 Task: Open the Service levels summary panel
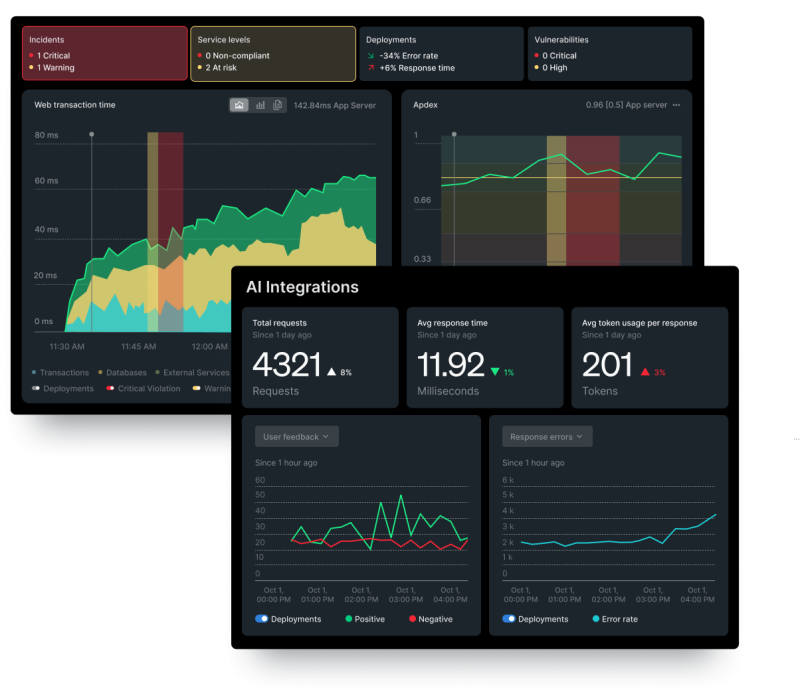click(275, 53)
